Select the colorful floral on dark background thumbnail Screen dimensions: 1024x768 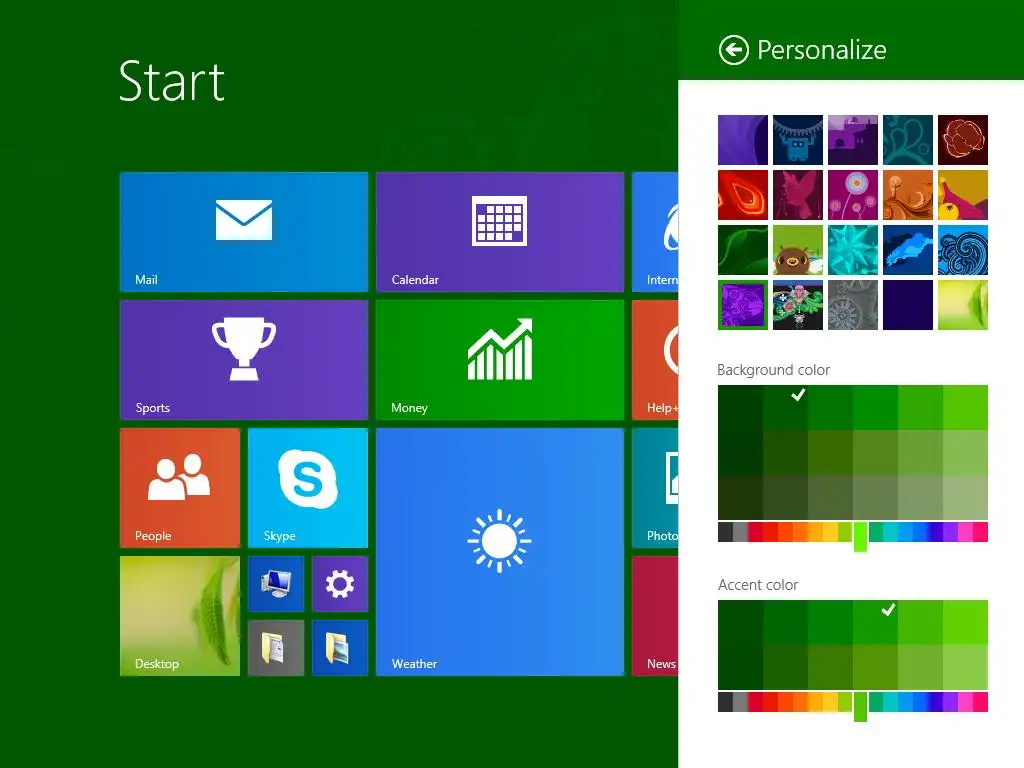click(797, 305)
